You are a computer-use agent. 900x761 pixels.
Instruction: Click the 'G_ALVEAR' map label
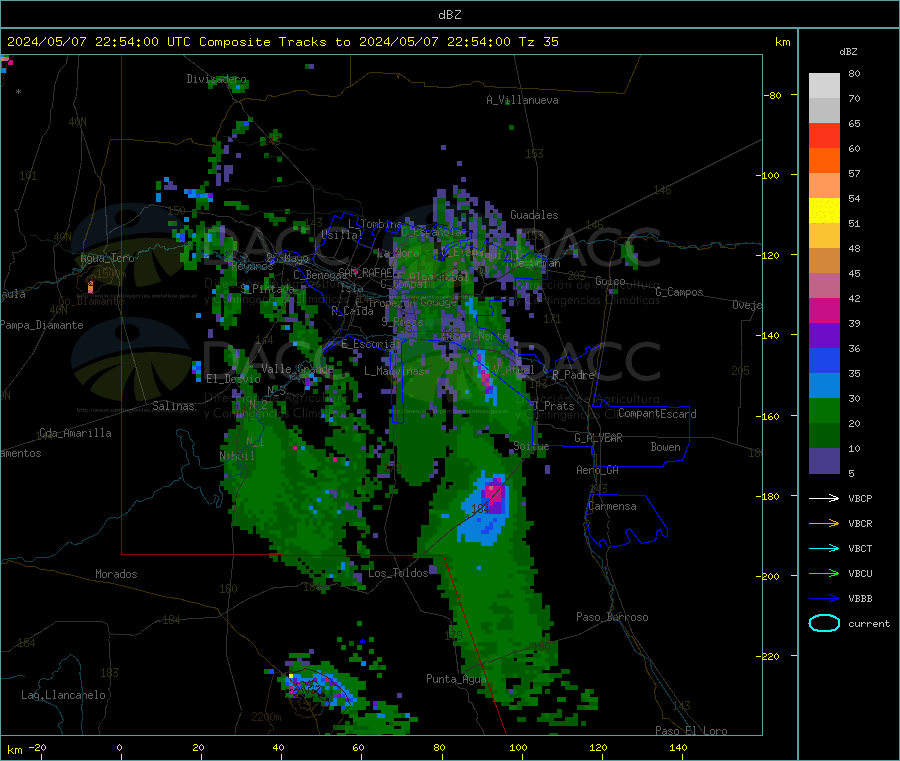click(x=598, y=438)
